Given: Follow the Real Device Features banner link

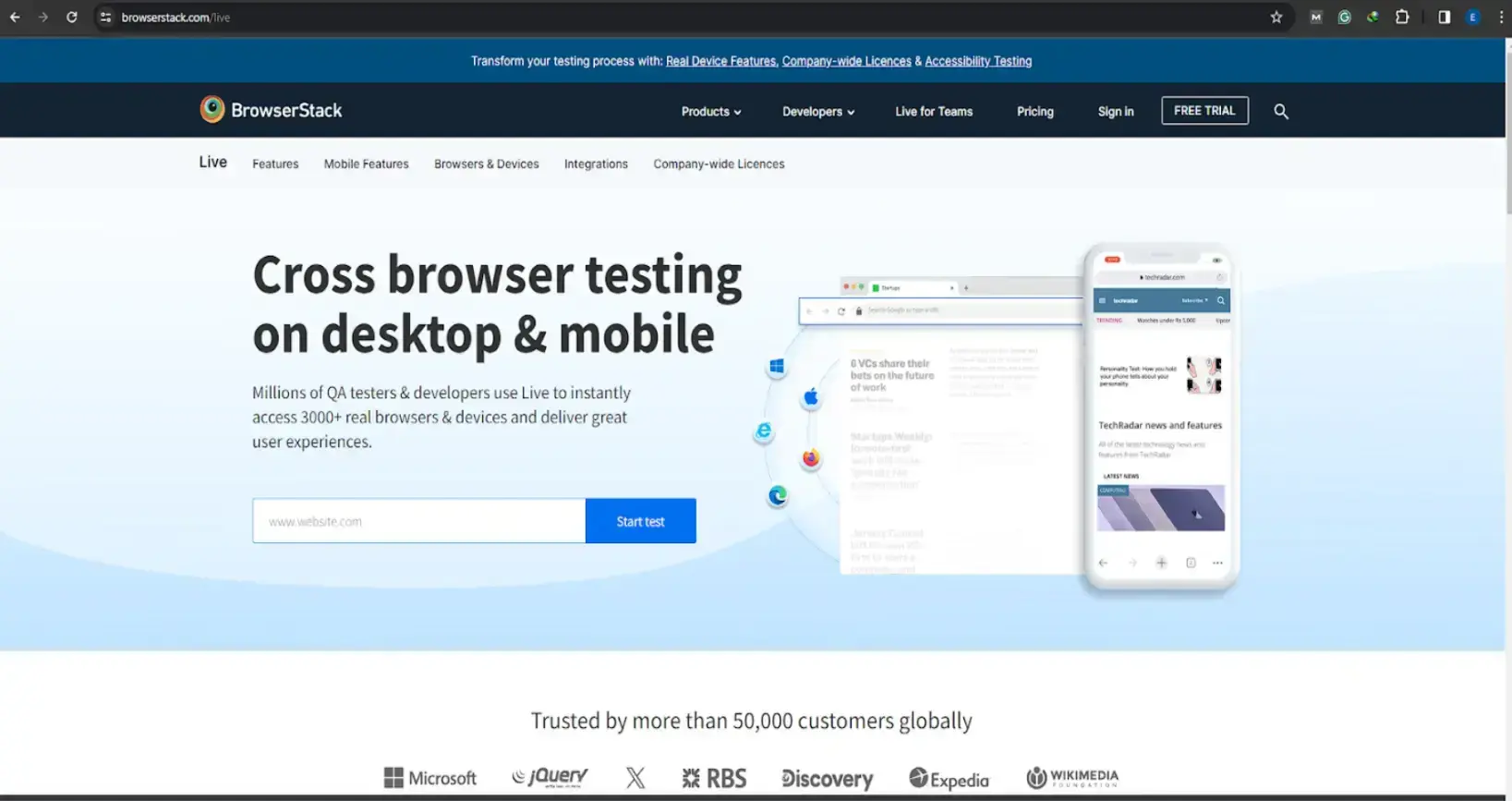Looking at the screenshot, I should coord(721,61).
